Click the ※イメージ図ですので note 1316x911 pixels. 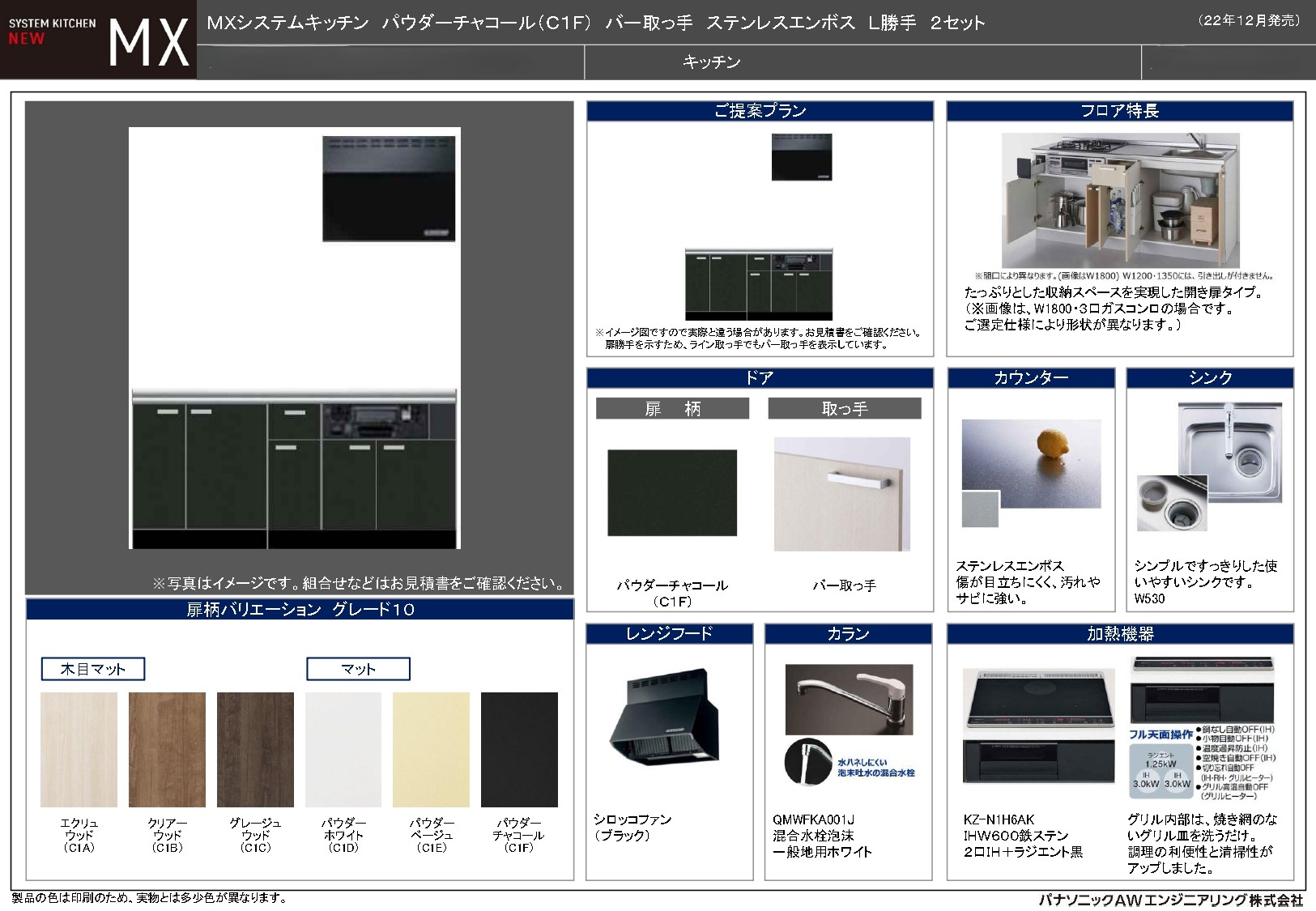click(x=757, y=338)
